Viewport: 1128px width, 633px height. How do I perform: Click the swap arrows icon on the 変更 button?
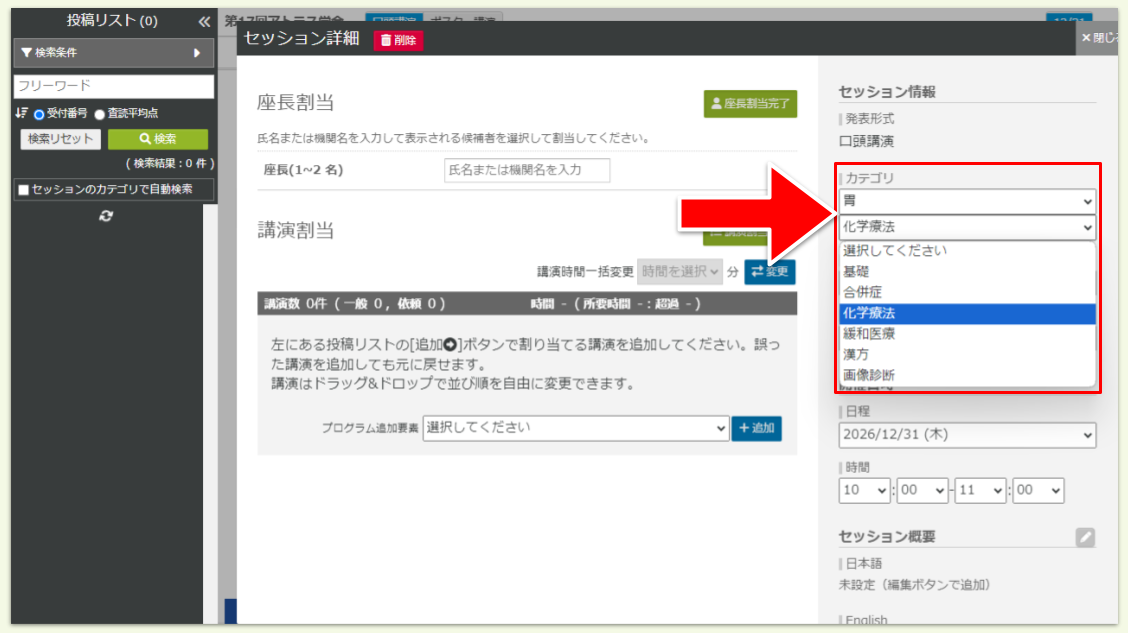pyautogui.click(x=759, y=270)
